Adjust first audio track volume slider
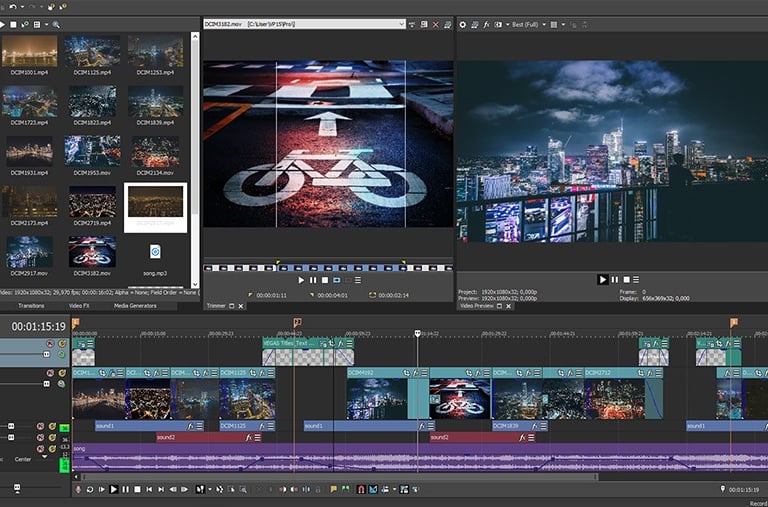The image size is (768, 507). [x=11, y=426]
